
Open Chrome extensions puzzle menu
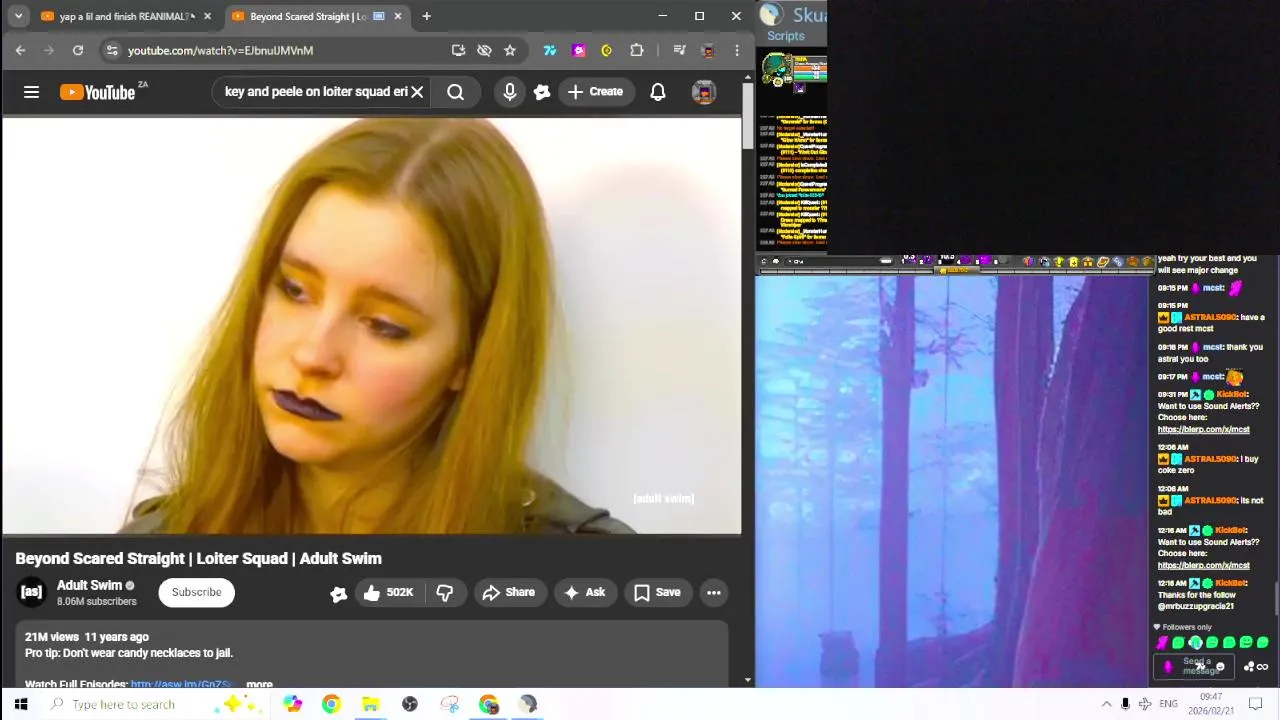pos(636,50)
